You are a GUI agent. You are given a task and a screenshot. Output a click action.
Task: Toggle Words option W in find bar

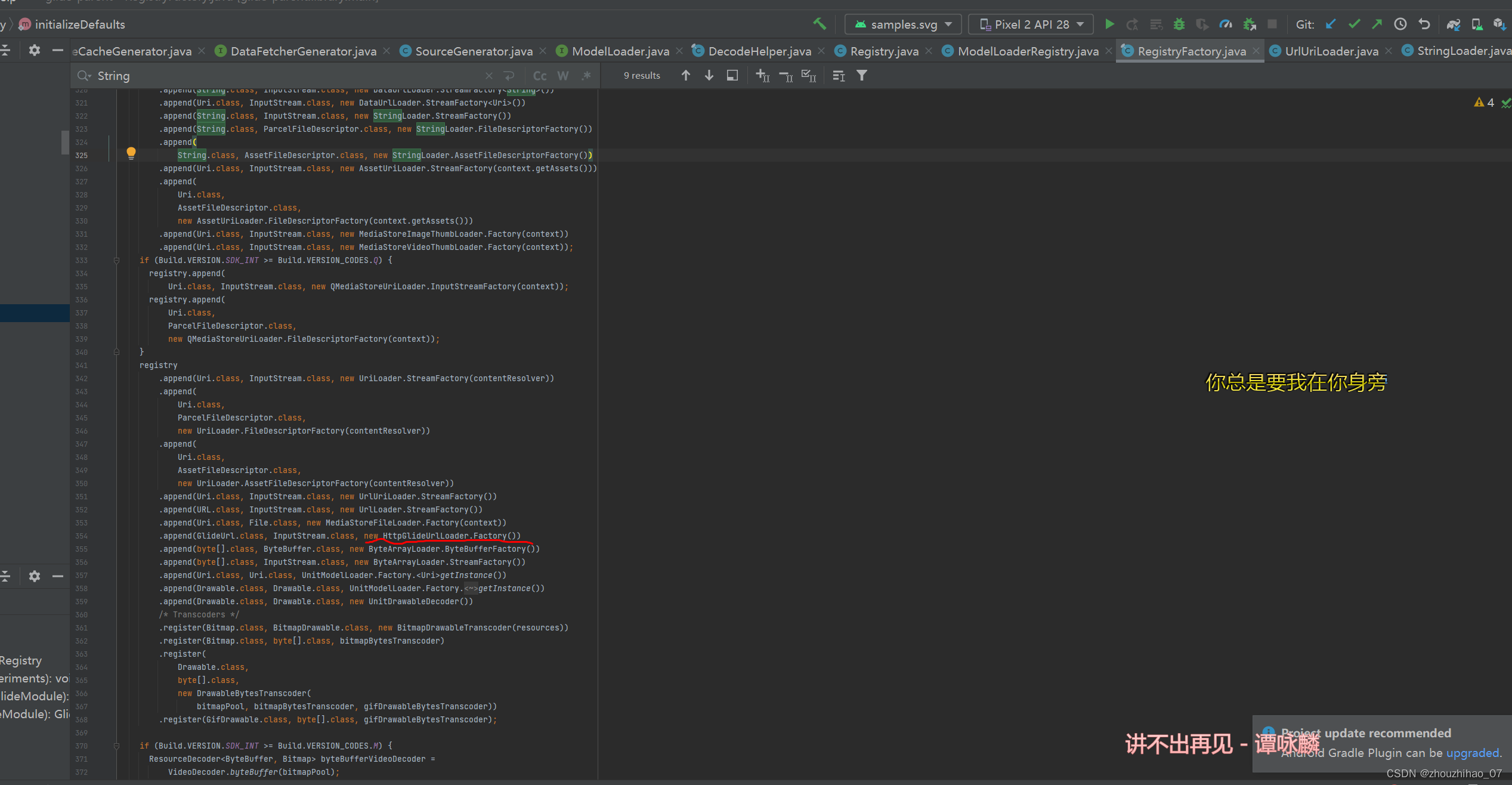[563, 76]
